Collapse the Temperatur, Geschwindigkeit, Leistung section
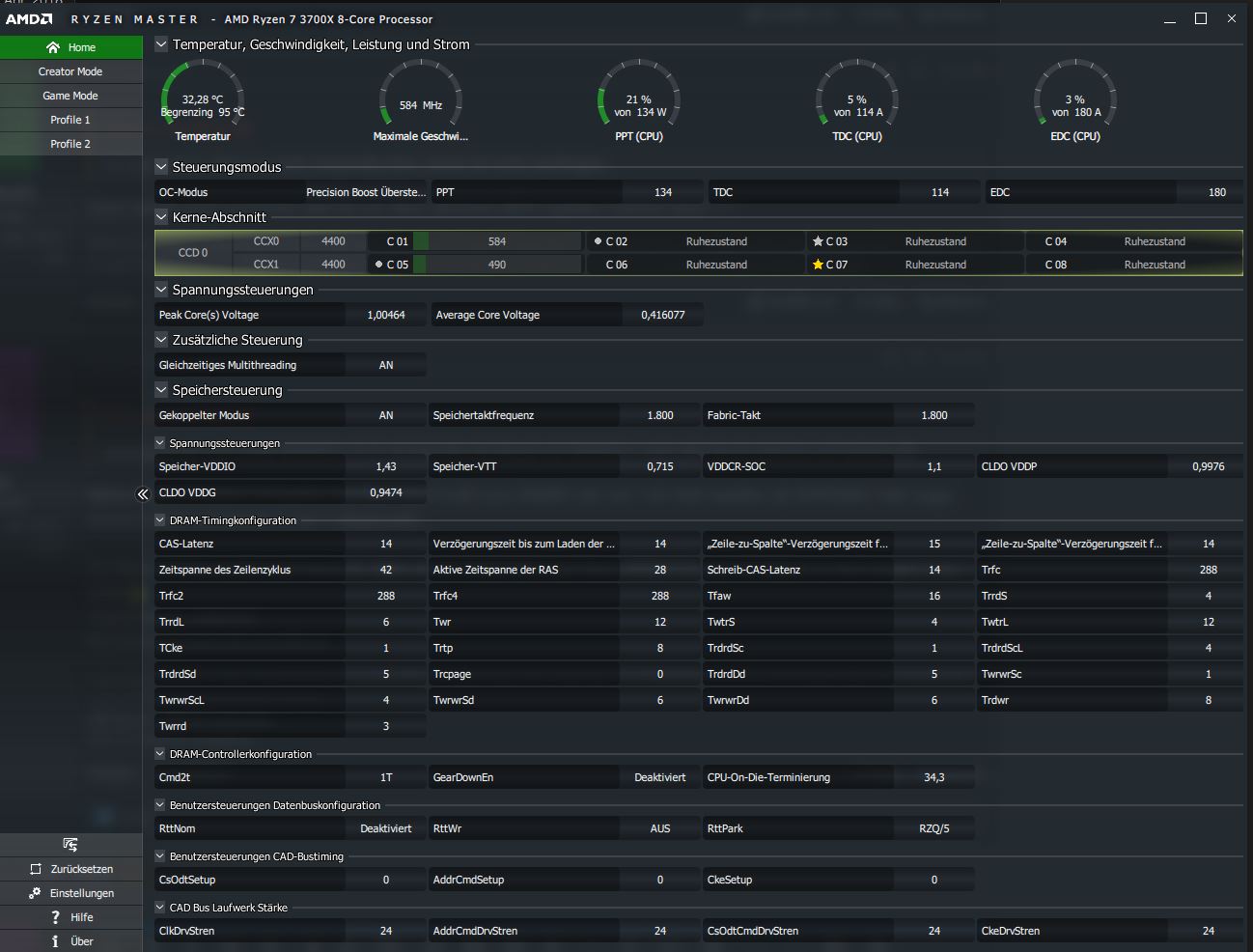The height and width of the screenshot is (952, 1253). click(x=161, y=44)
